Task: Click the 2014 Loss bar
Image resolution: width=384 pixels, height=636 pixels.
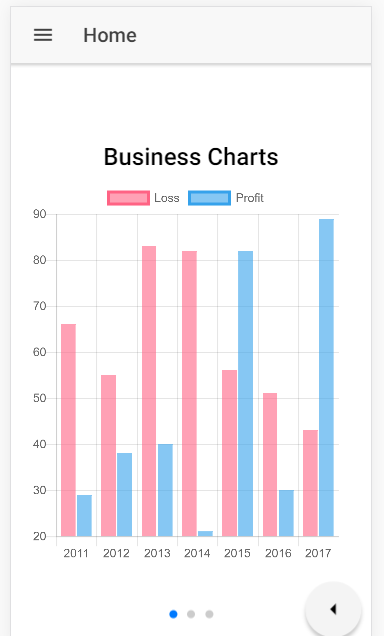Action: pyautogui.click(x=189, y=393)
